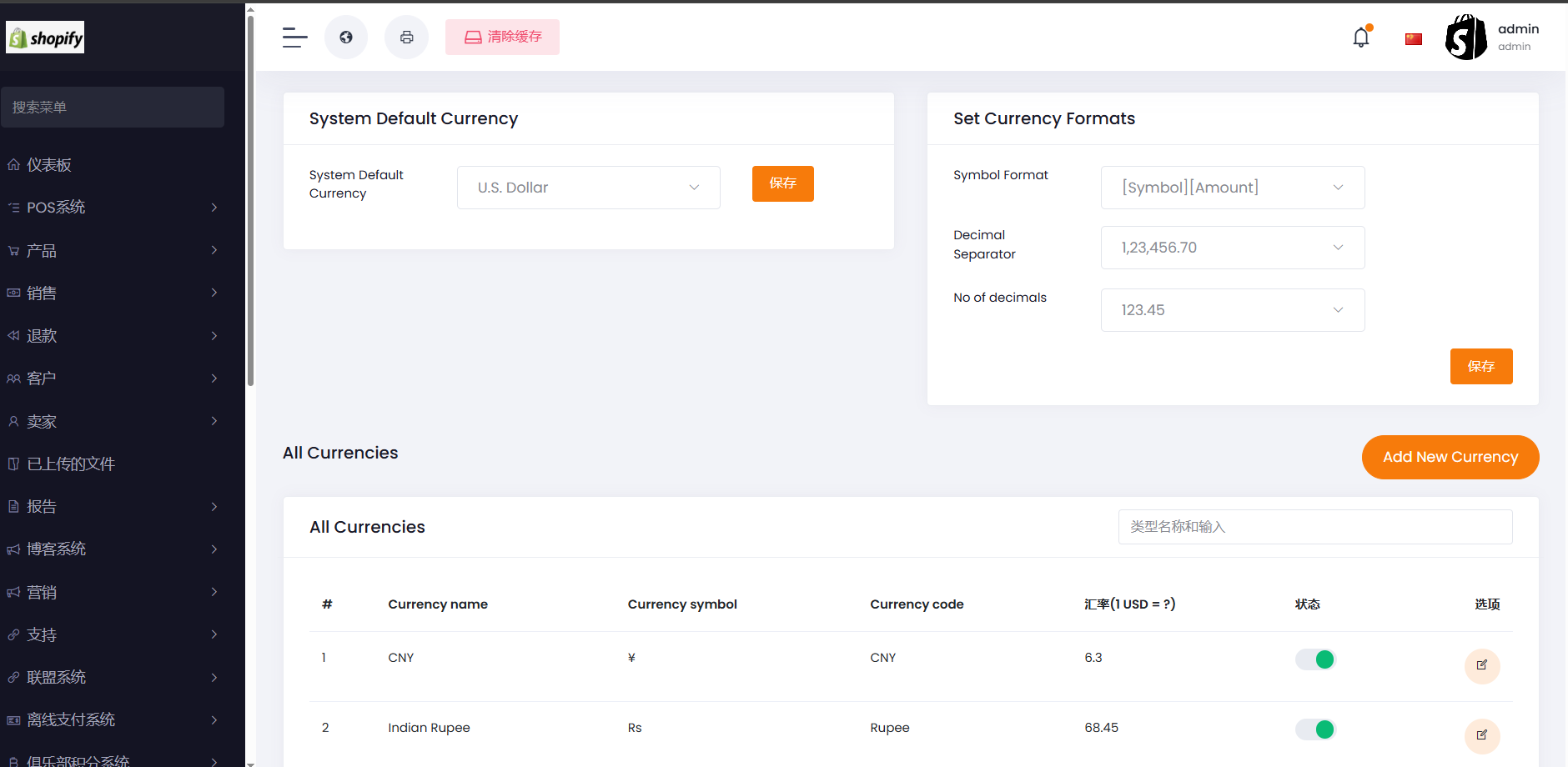Click the admin profile avatar

pyautogui.click(x=1465, y=38)
